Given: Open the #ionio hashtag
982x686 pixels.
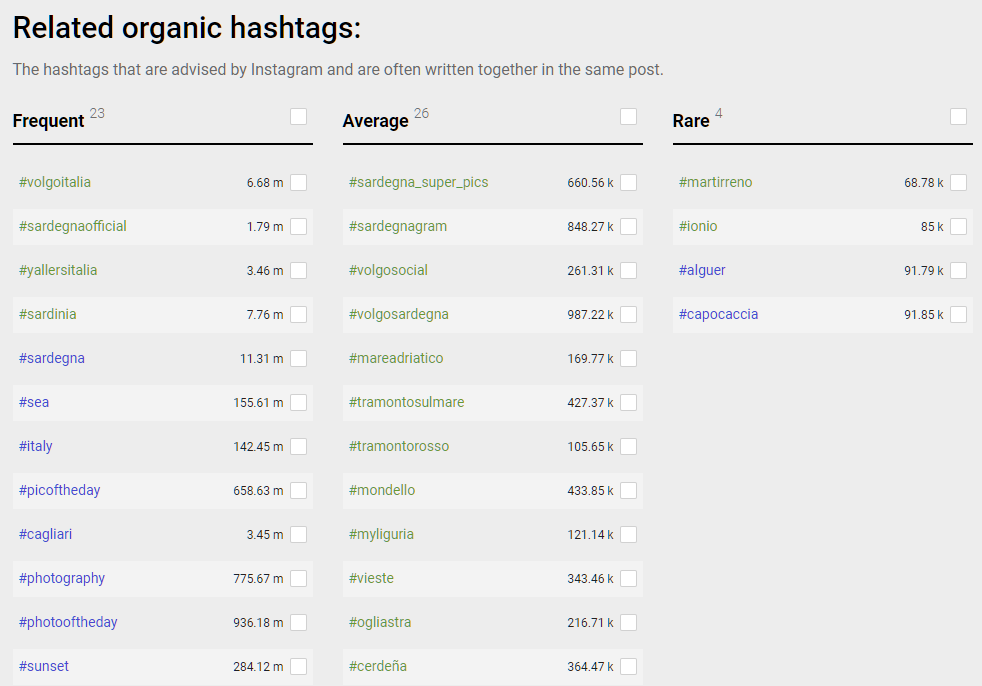Looking at the screenshot, I should [x=698, y=226].
